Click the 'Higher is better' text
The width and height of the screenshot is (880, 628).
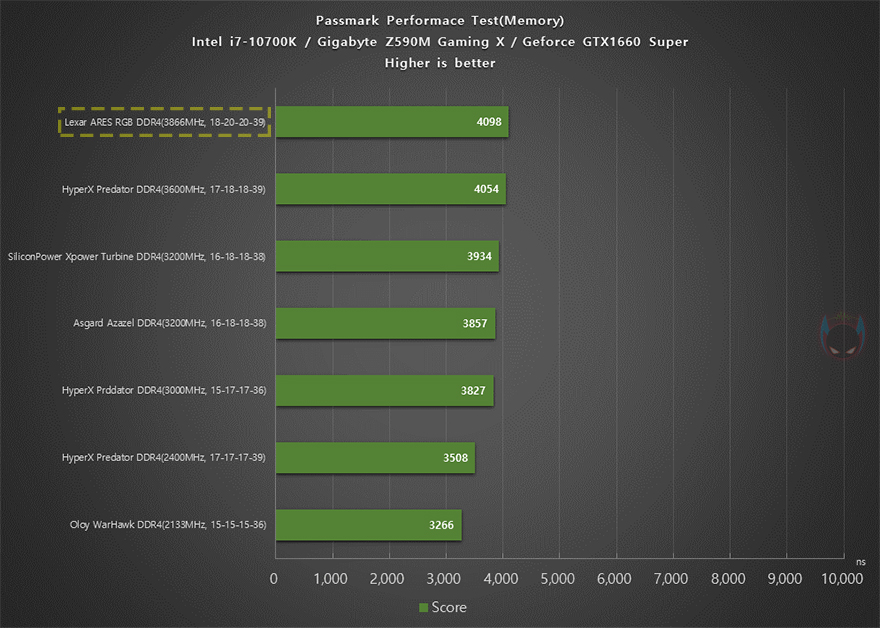[440, 63]
